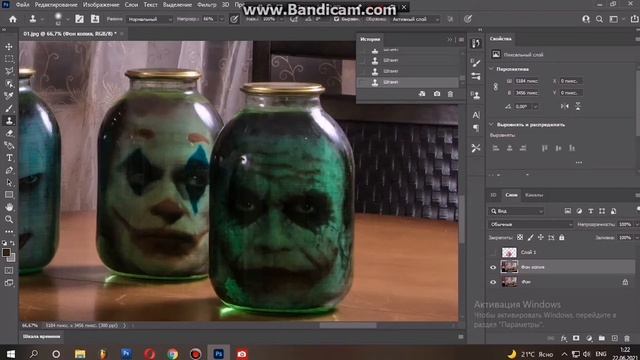Open layer blending mode dropdown Обычные
The height and width of the screenshot is (360, 640).
pyautogui.click(x=531, y=224)
